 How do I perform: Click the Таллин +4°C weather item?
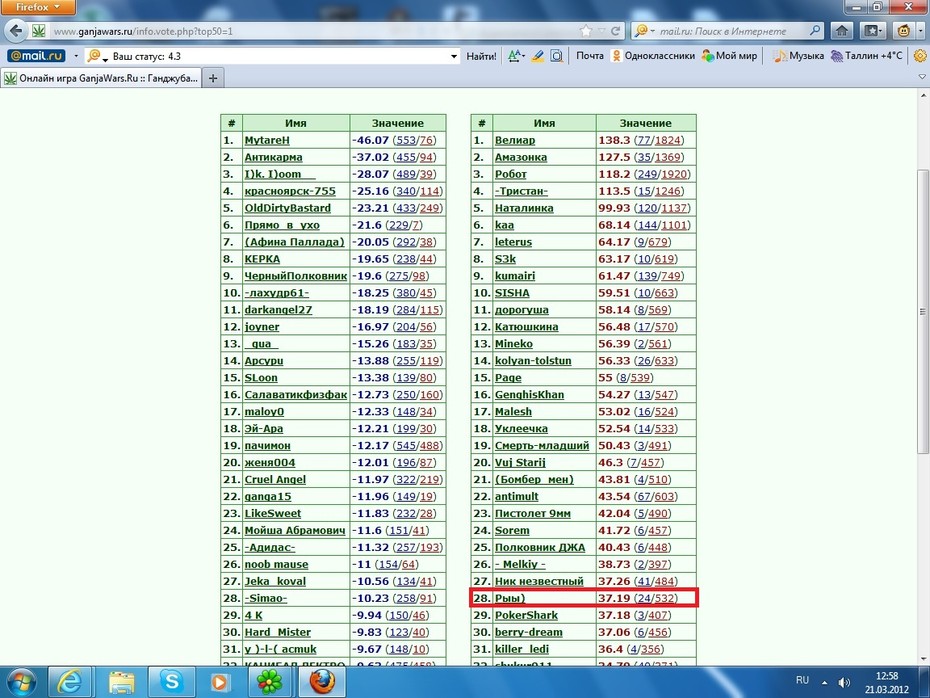(x=867, y=56)
